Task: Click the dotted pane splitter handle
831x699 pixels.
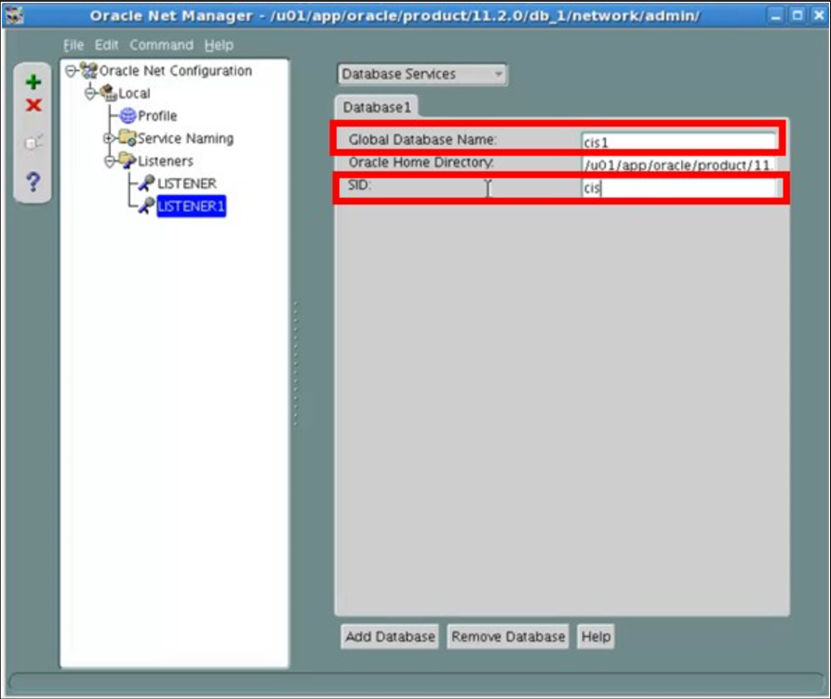Action: (x=295, y=364)
